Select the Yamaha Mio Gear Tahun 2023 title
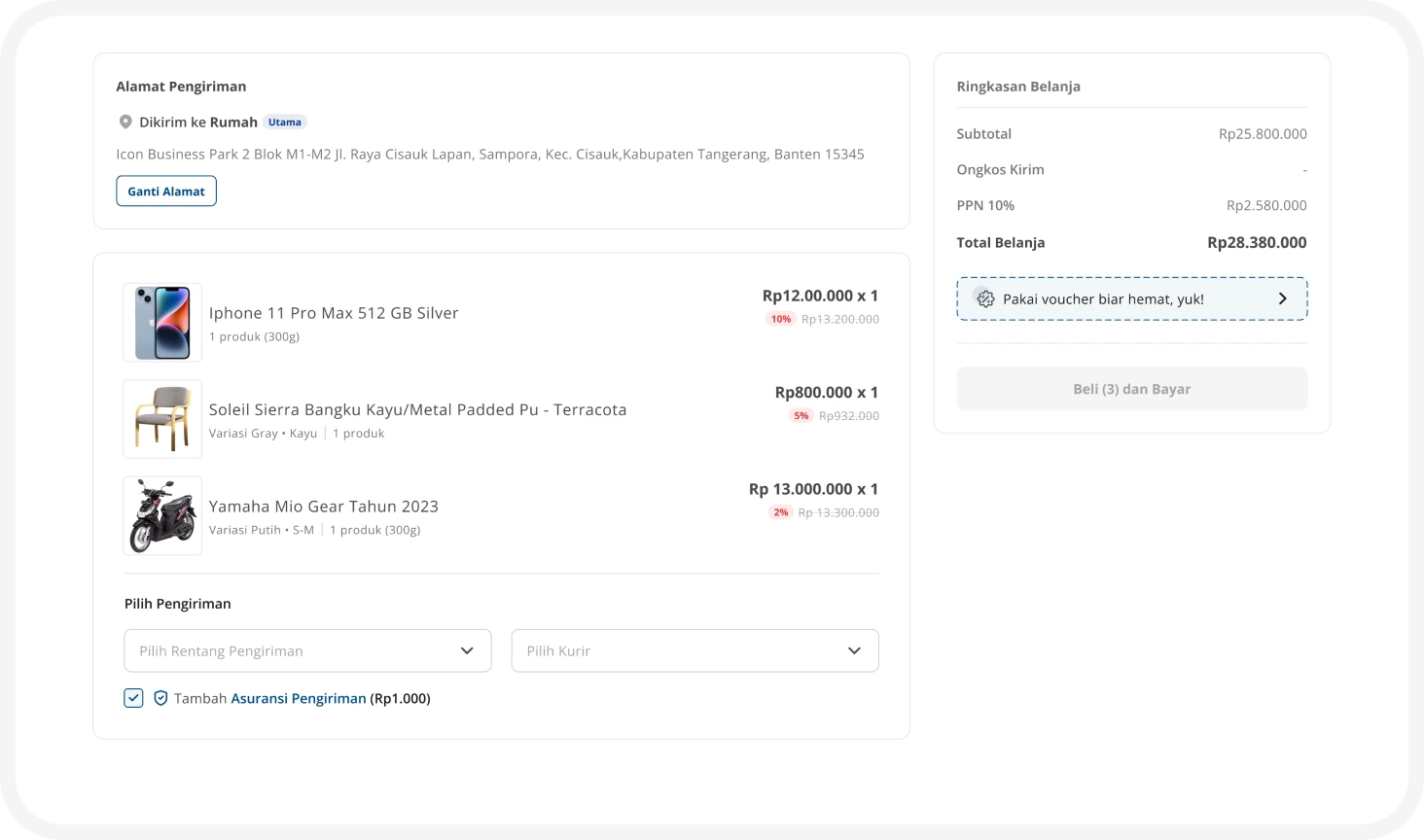Screen dimensions: 1424x840 pyautogui.click(x=324, y=507)
